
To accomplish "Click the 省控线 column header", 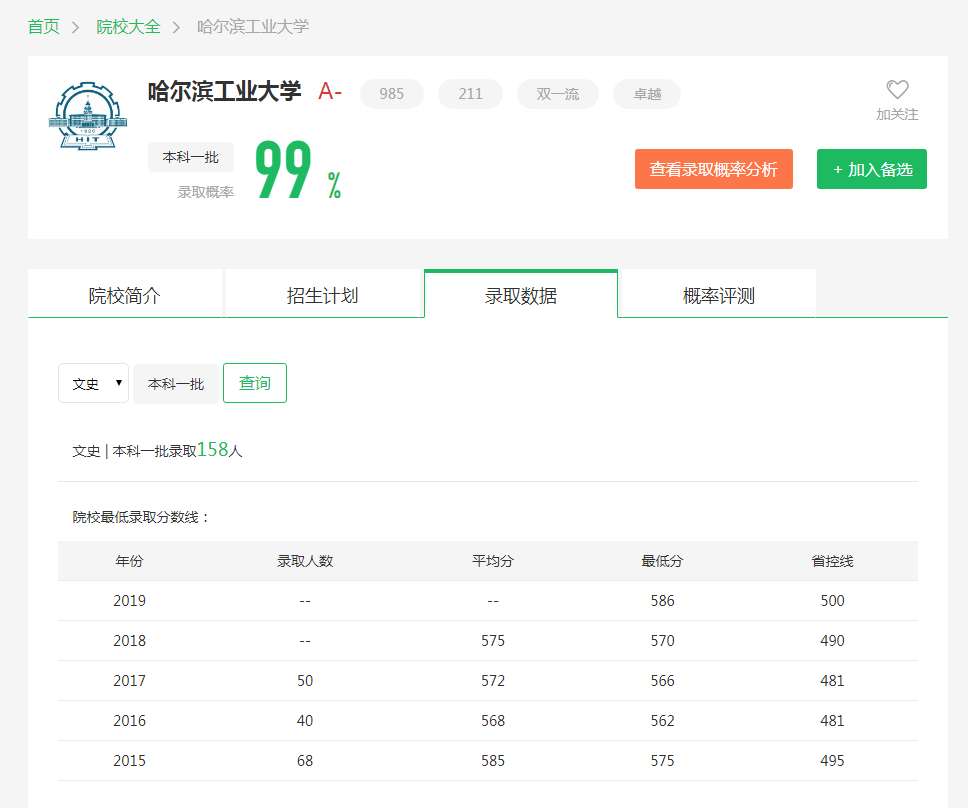I will [832, 561].
